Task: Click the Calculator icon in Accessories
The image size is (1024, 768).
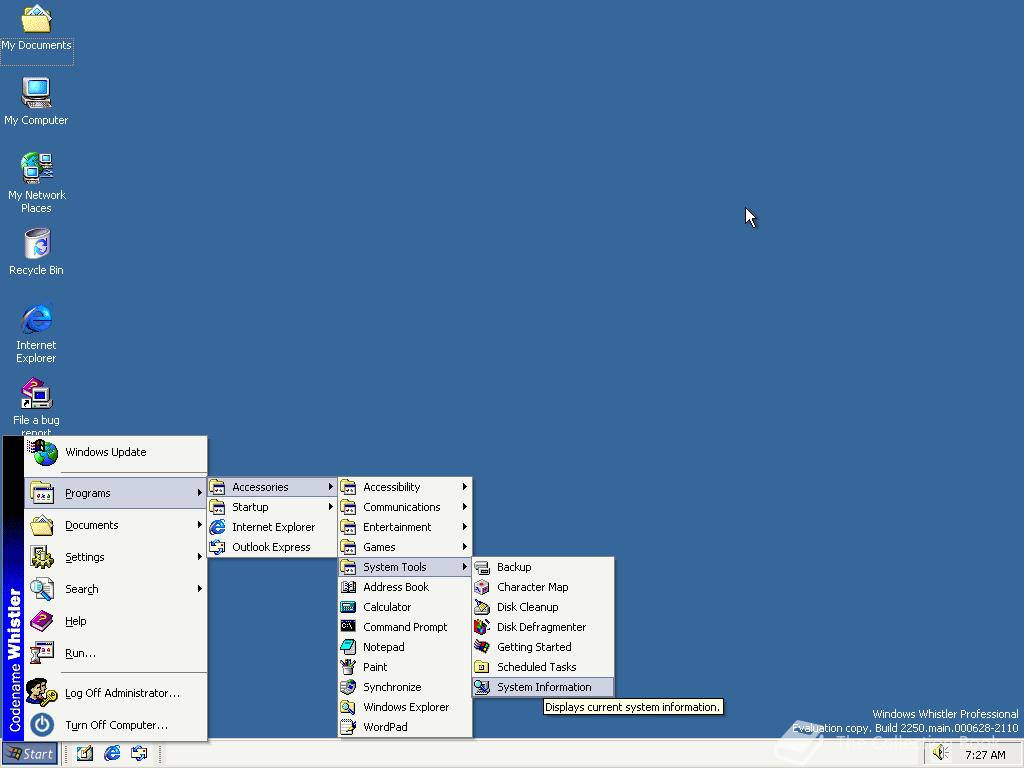Action: point(348,607)
